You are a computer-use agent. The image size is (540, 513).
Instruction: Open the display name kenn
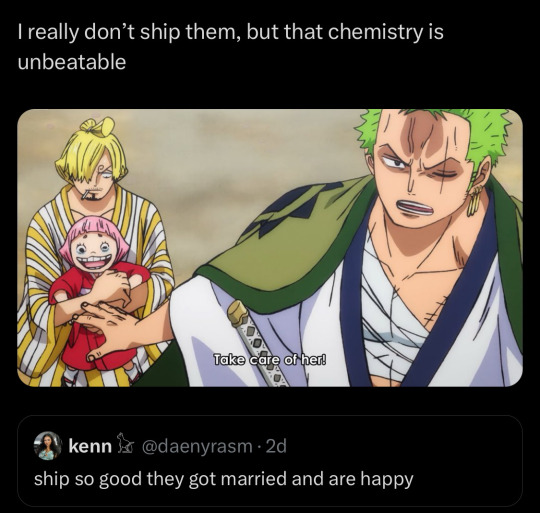click(x=90, y=447)
